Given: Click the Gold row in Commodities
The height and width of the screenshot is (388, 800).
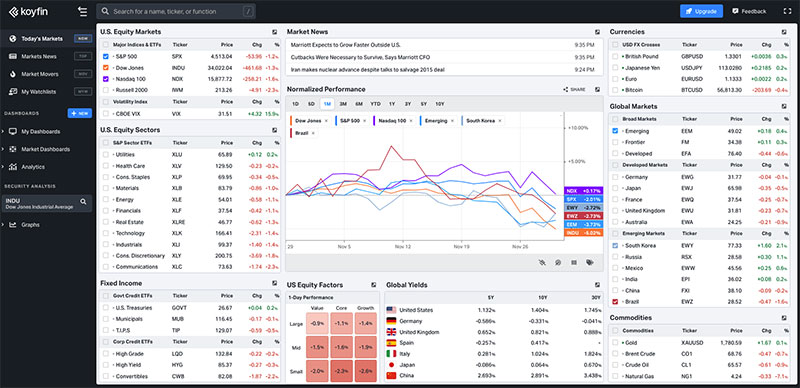Looking at the screenshot, I should [x=699, y=343].
